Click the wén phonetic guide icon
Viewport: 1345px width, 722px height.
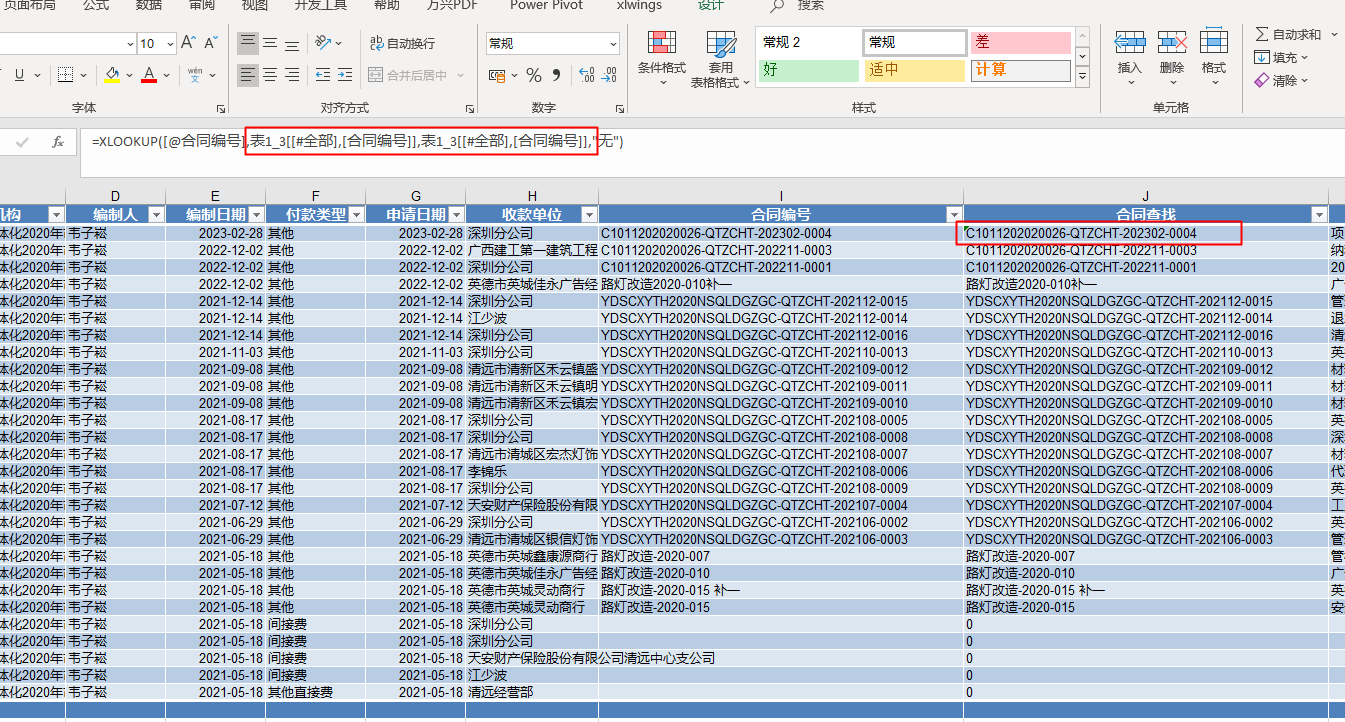coord(195,75)
